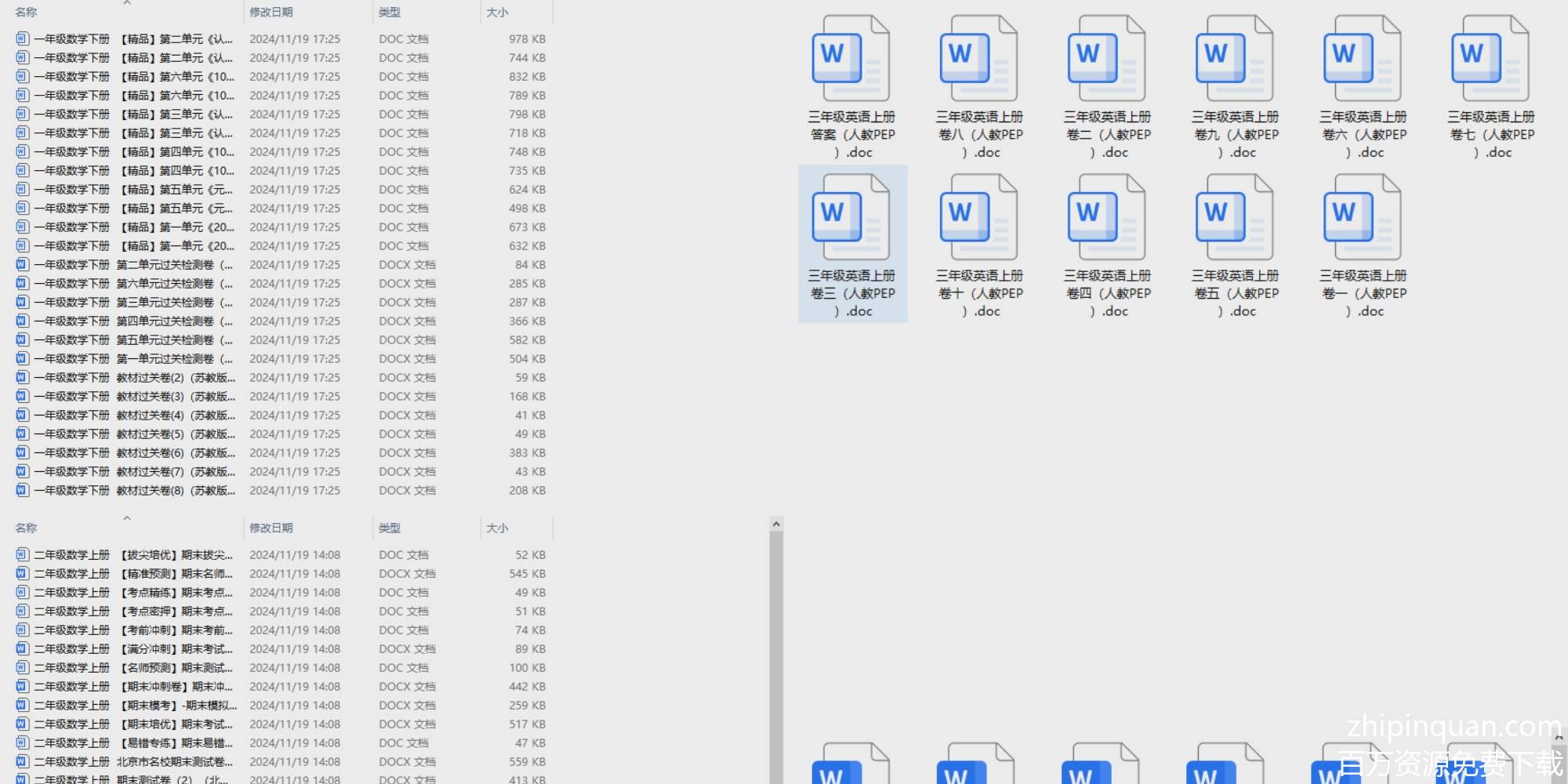Image resolution: width=1568 pixels, height=784 pixels.
Task: Click the highlighted 三年级英语上册 卷三 file icon
Action: (x=851, y=218)
